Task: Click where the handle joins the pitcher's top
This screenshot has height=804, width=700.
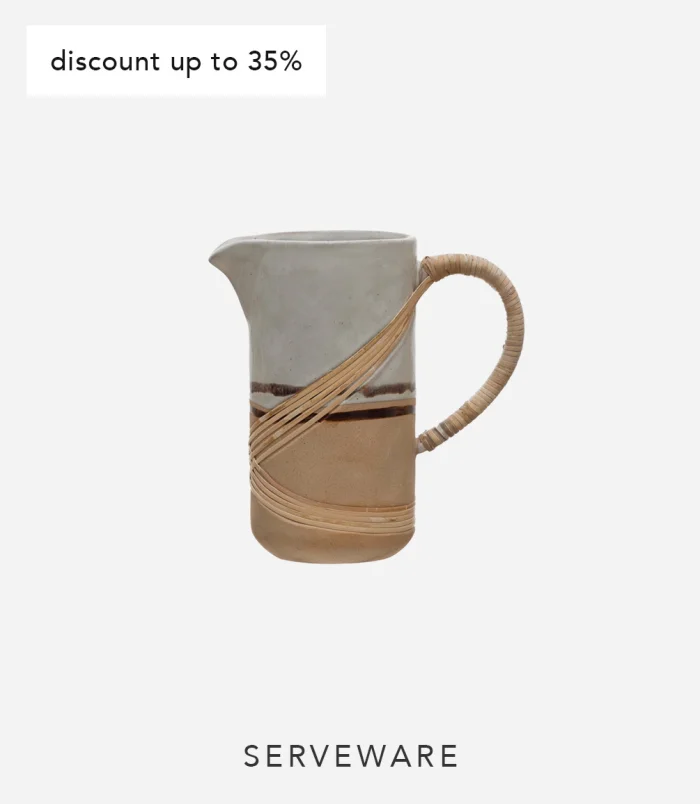Action: [428, 269]
